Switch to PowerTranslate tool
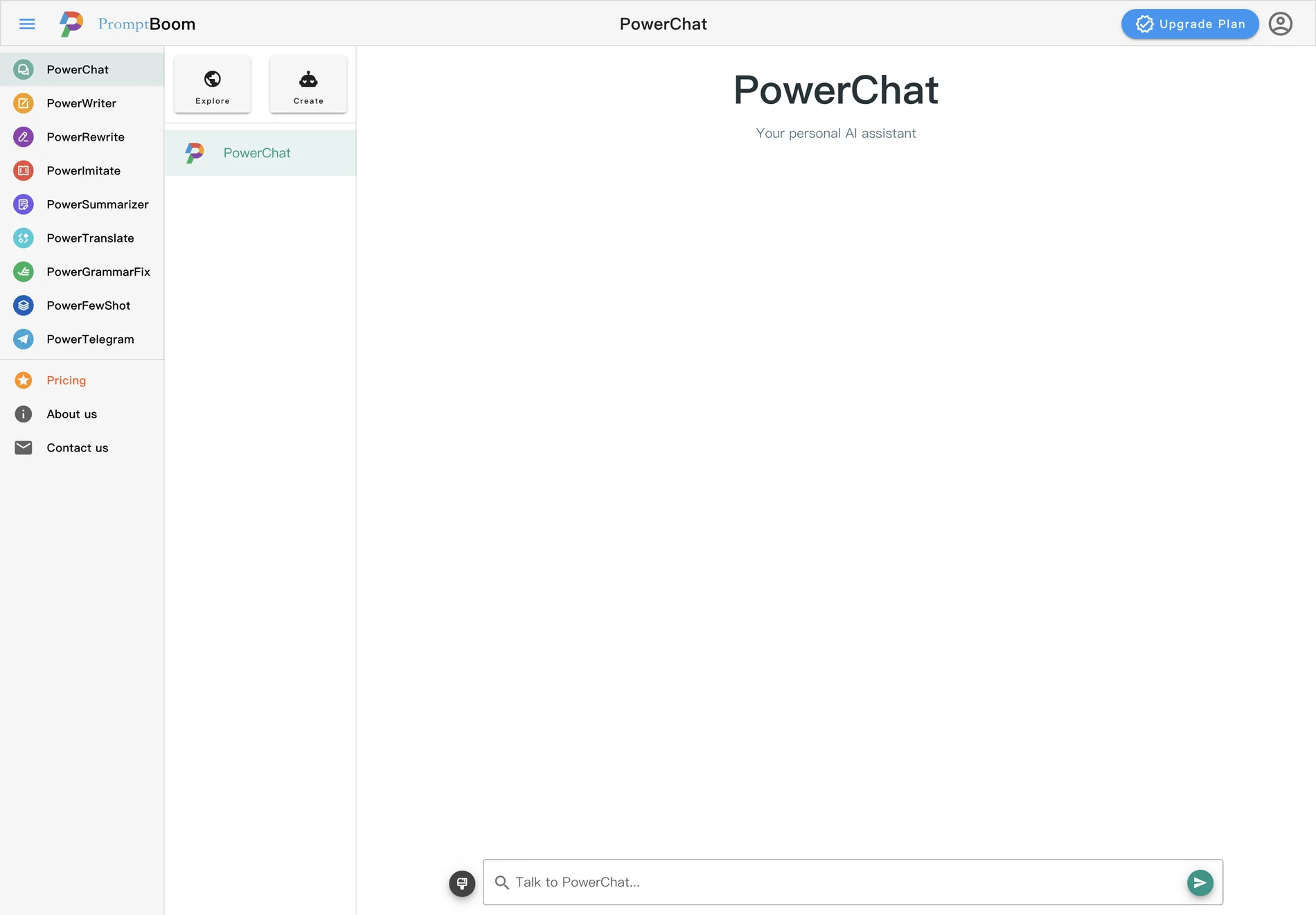1316x915 pixels. tap(82, 238)
